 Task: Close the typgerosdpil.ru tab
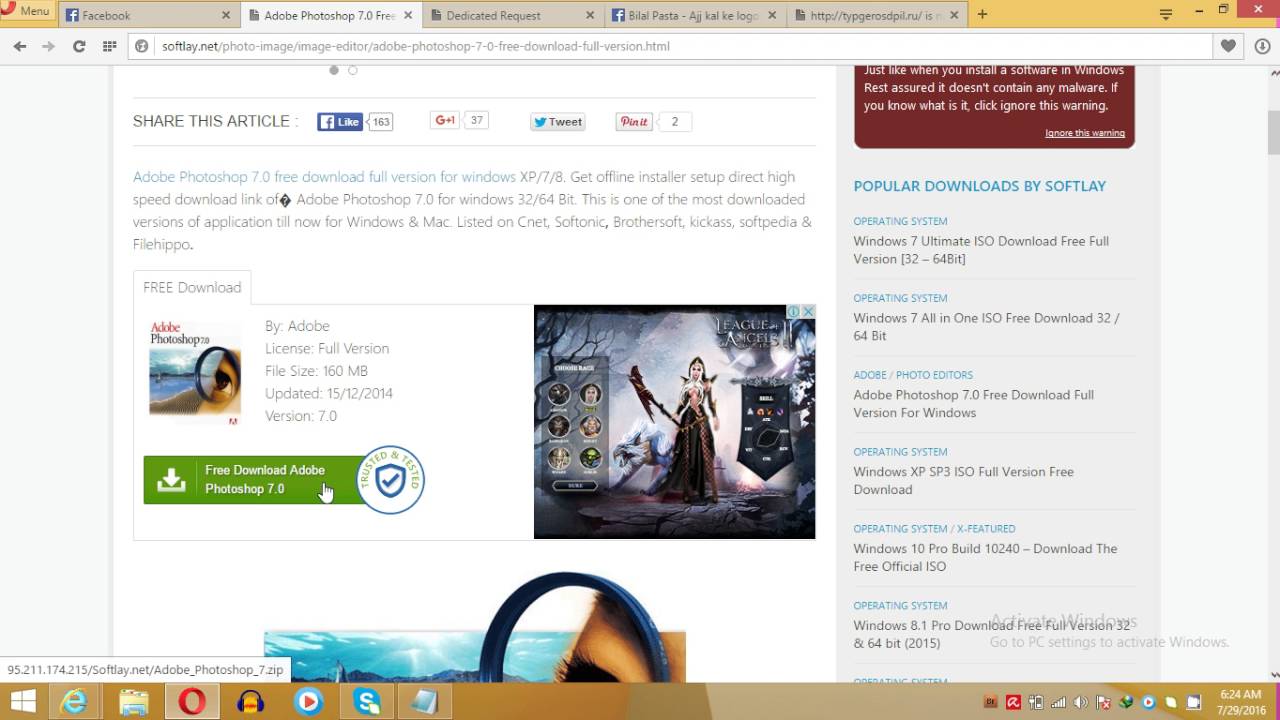[x=953, y=15]
